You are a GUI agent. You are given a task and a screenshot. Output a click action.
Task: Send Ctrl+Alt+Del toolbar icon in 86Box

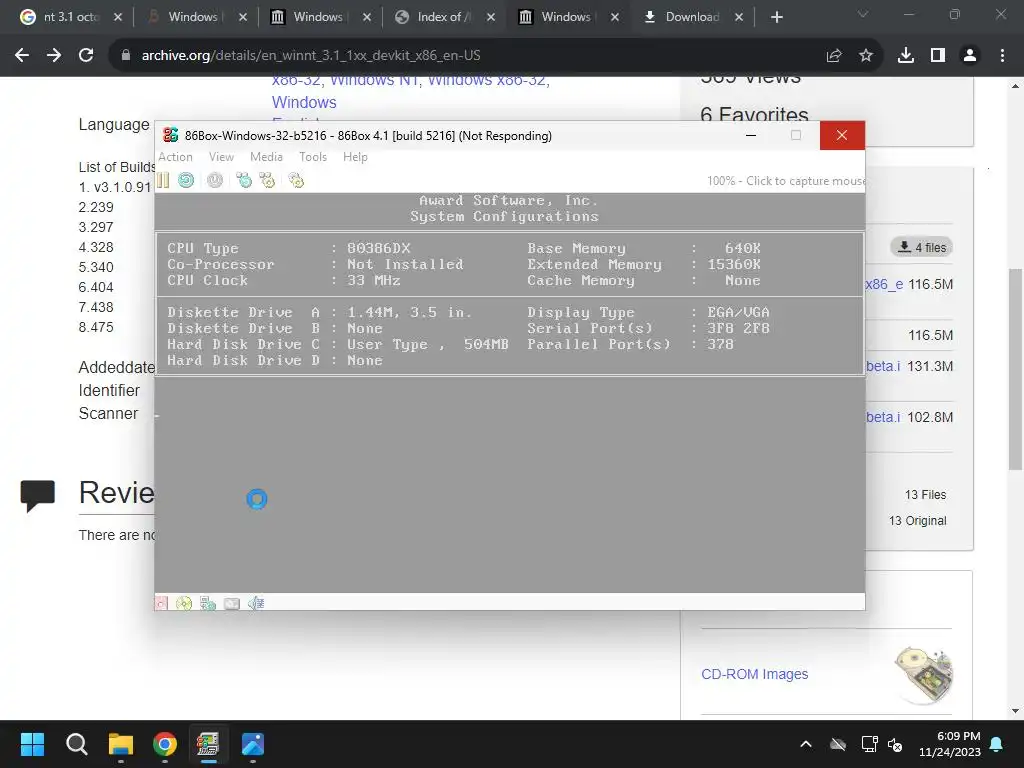point(244,180)
